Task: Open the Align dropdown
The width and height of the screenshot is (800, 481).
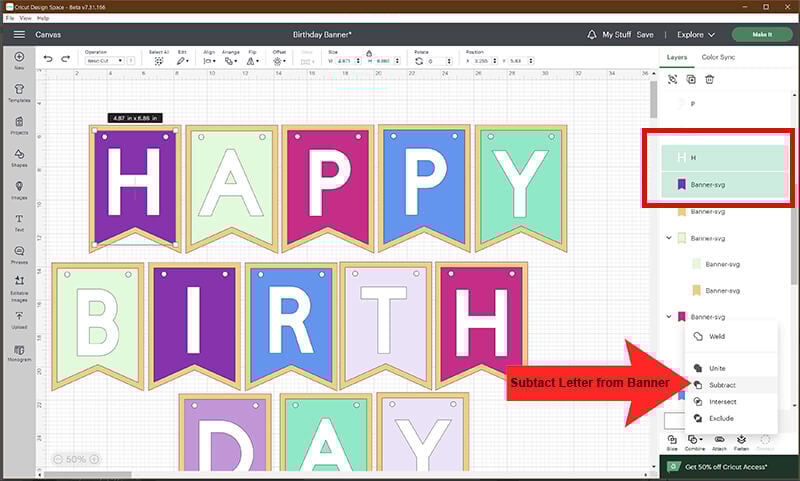Action: pyautogui.click(x=209, y=61)
